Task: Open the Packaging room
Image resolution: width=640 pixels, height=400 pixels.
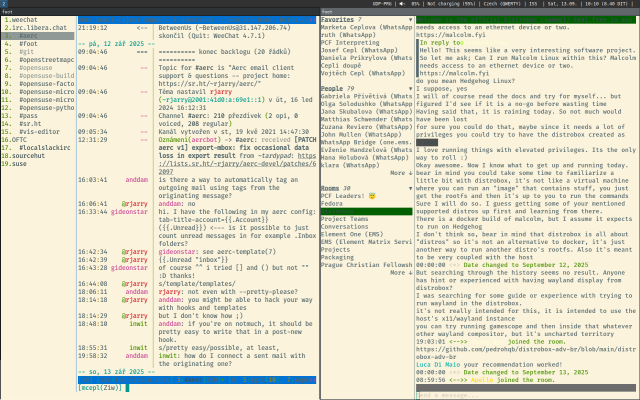Action: pos(337,257)
